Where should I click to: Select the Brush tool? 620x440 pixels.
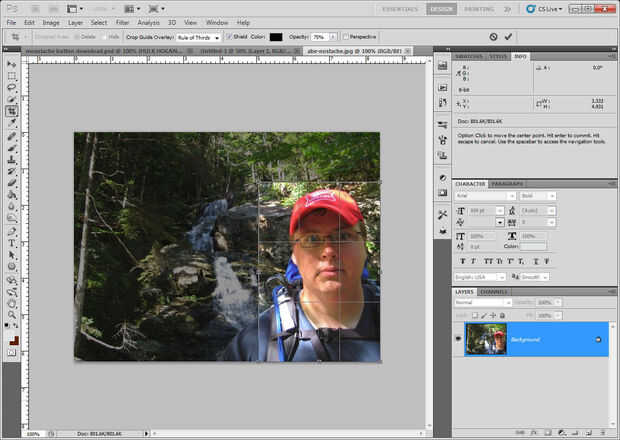pos(11,148)
